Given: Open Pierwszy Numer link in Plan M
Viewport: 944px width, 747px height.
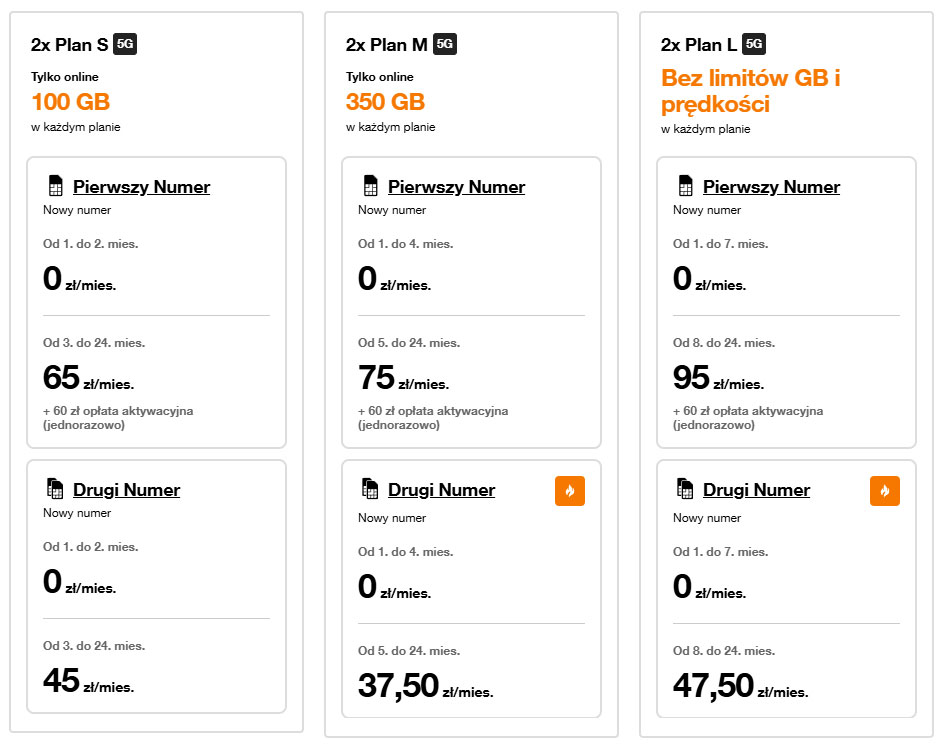Looking at the screenshot, I should pyautogui.click(x=456, y=187).
